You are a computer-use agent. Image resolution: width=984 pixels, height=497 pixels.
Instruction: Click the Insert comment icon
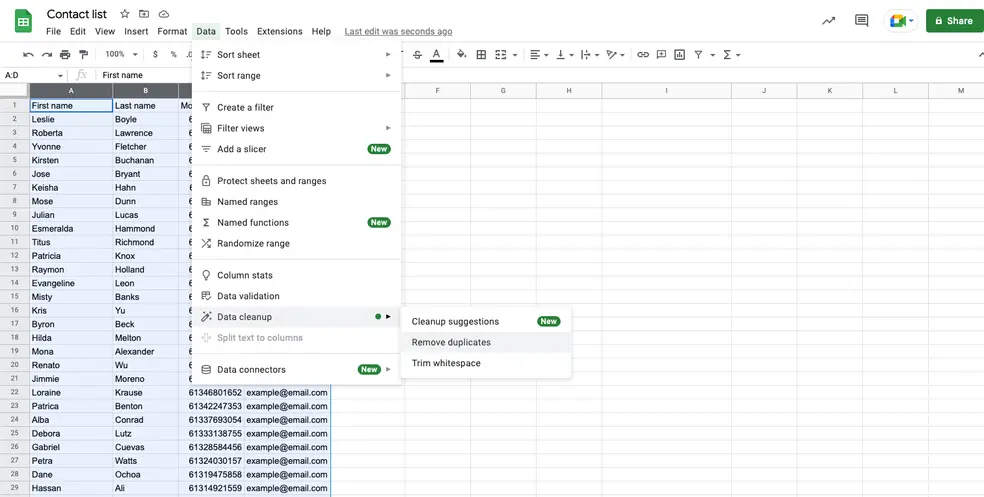(661, 55)
